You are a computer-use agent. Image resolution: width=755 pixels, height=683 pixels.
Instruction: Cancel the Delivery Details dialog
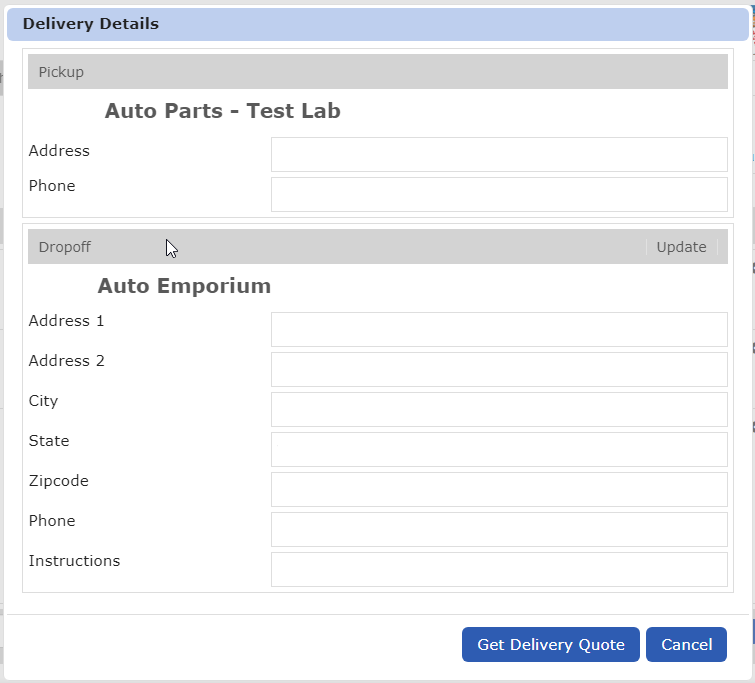tap(686, 645)
